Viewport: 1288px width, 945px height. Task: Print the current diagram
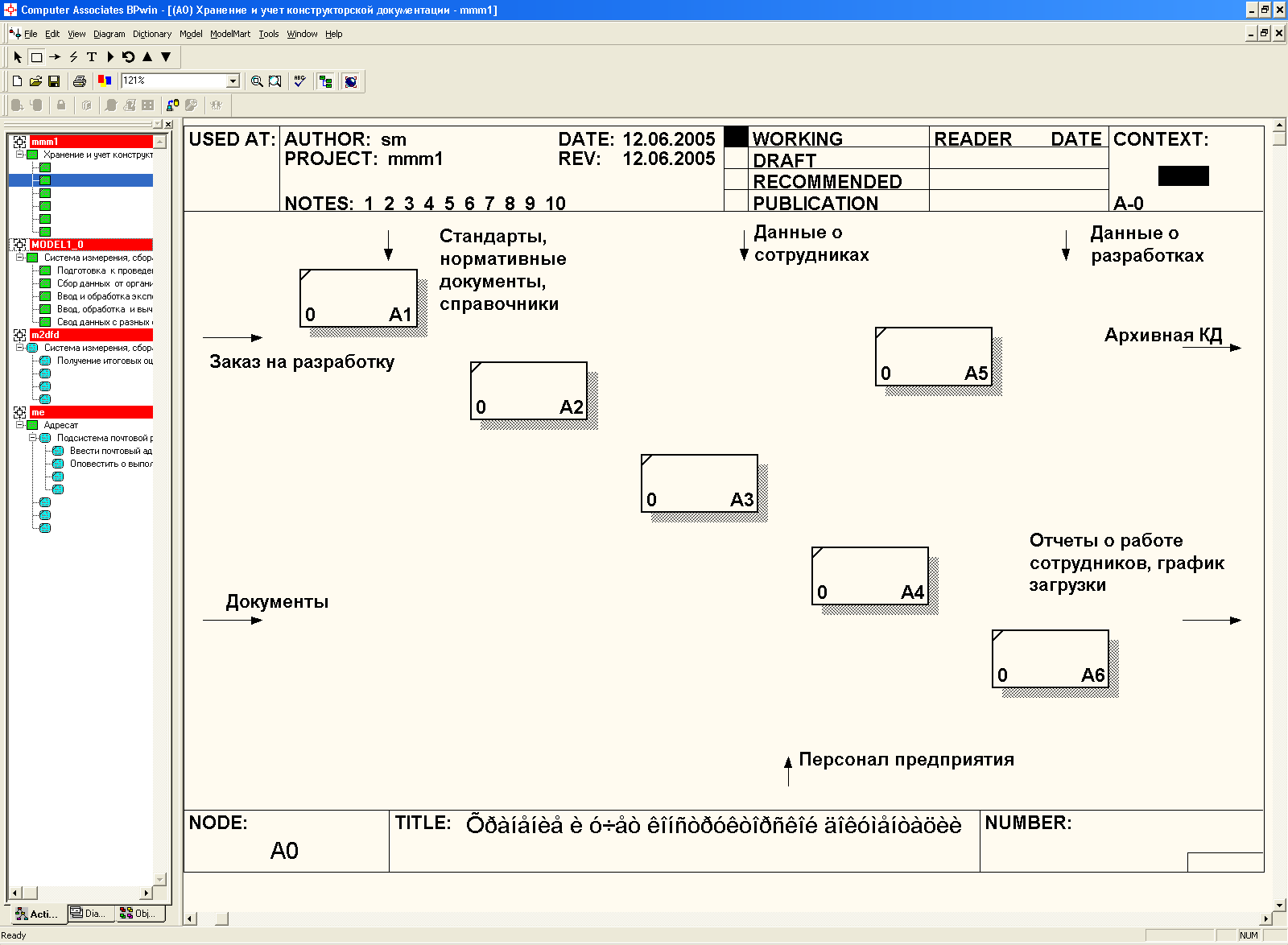(79, 81)
